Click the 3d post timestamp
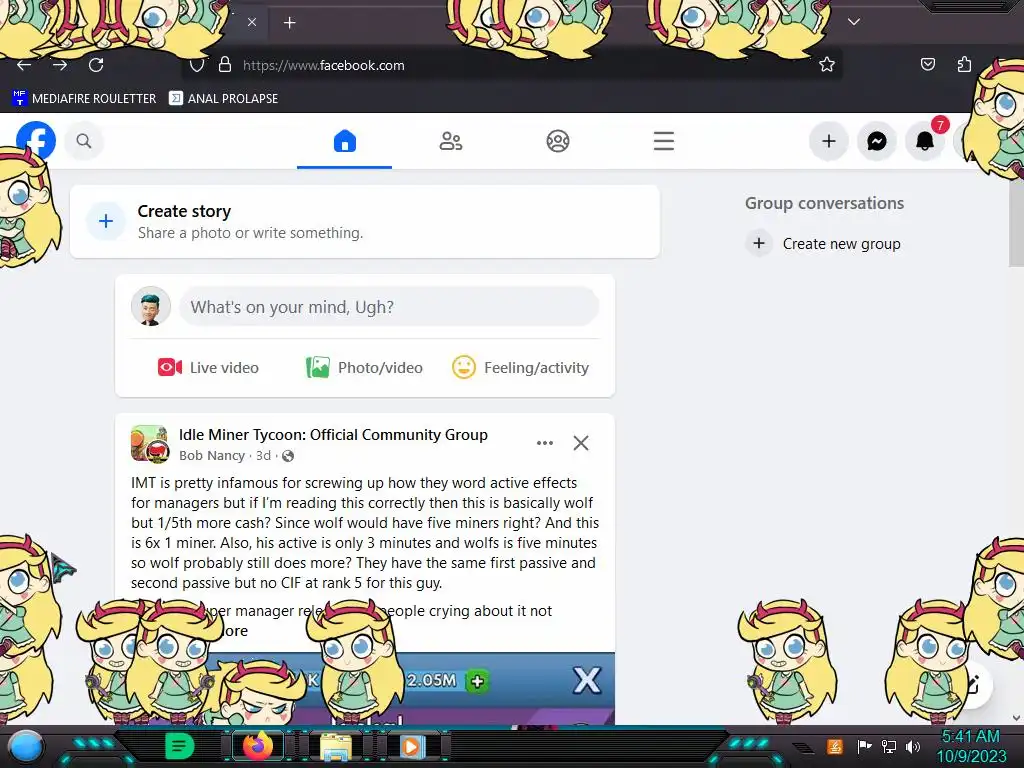 [263, 456]
